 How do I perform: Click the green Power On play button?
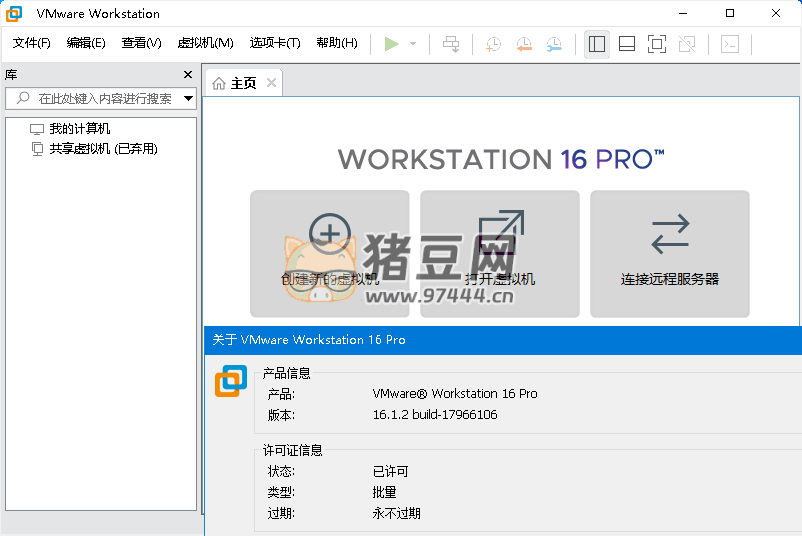coord(391,43)
